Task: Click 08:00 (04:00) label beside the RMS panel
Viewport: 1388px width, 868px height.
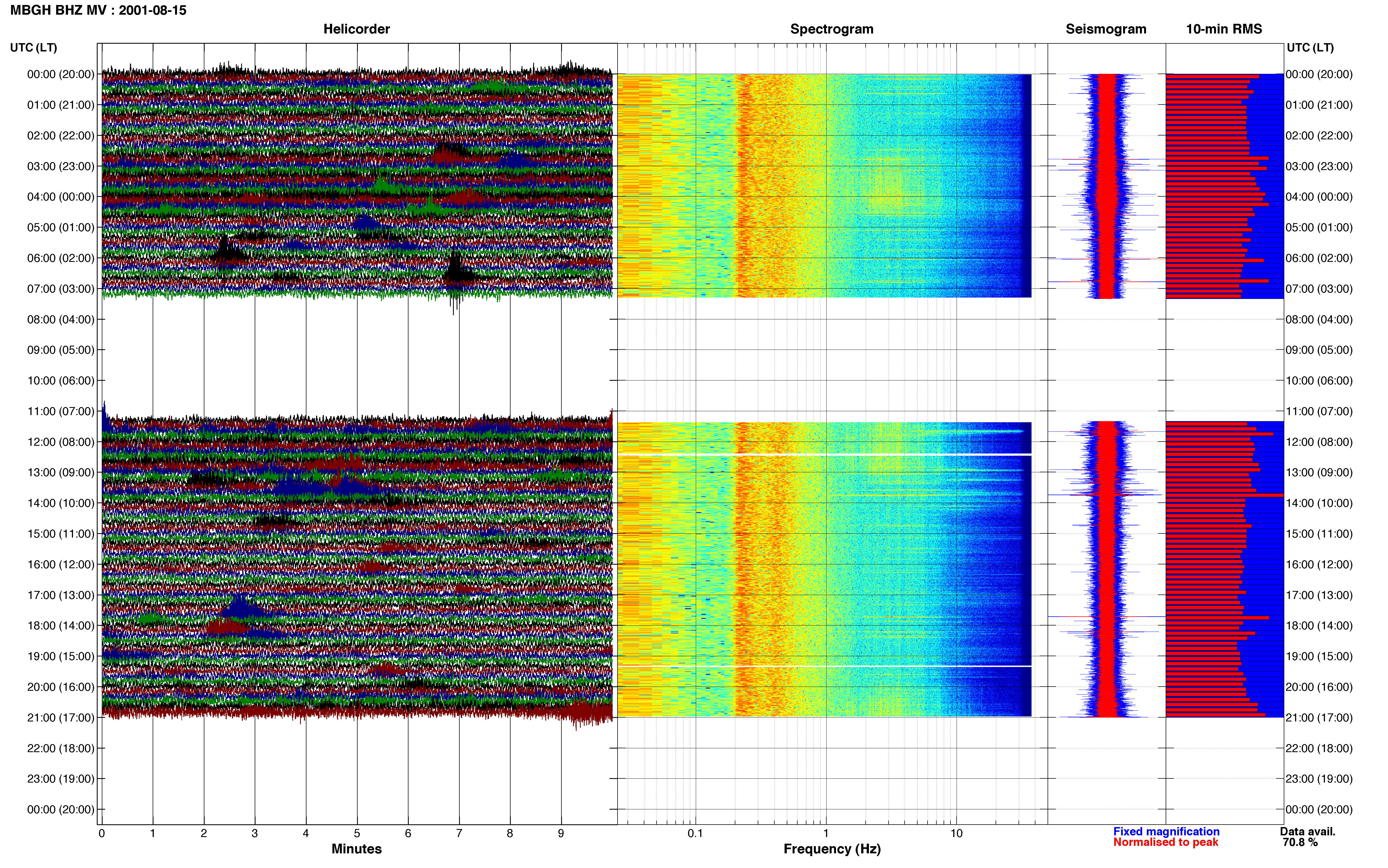Action: click(1319, 320)
